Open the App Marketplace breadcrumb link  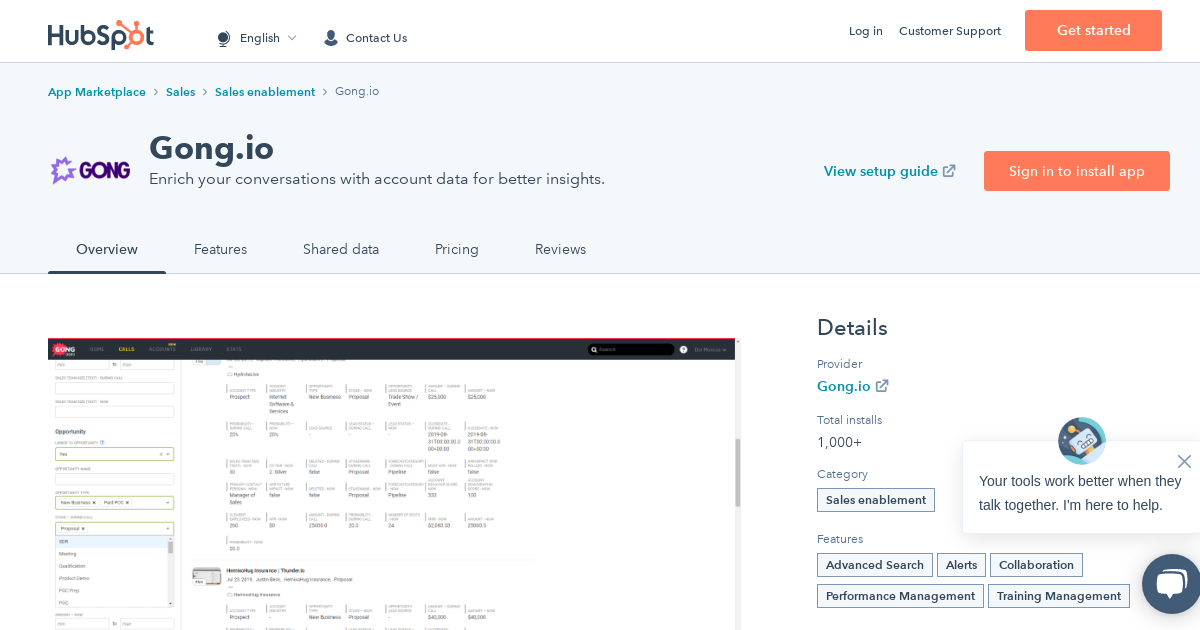[x=96, y=91]
